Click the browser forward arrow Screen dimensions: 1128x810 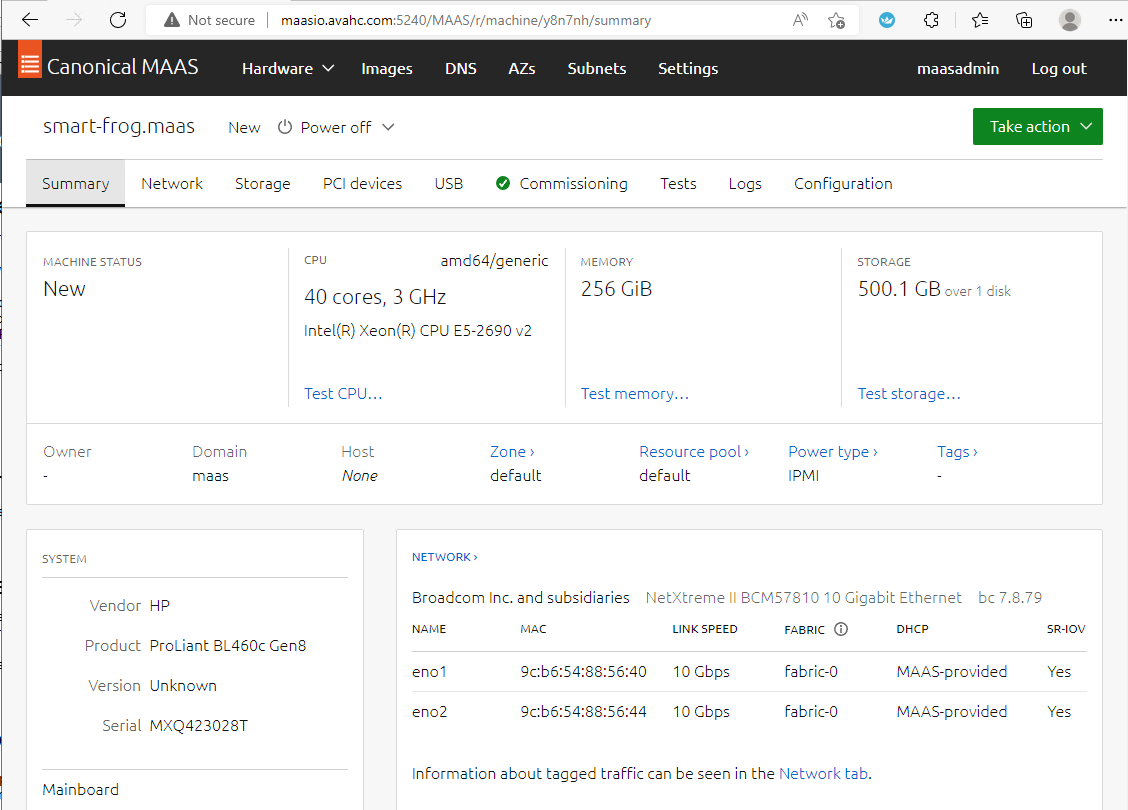[73, 20]
